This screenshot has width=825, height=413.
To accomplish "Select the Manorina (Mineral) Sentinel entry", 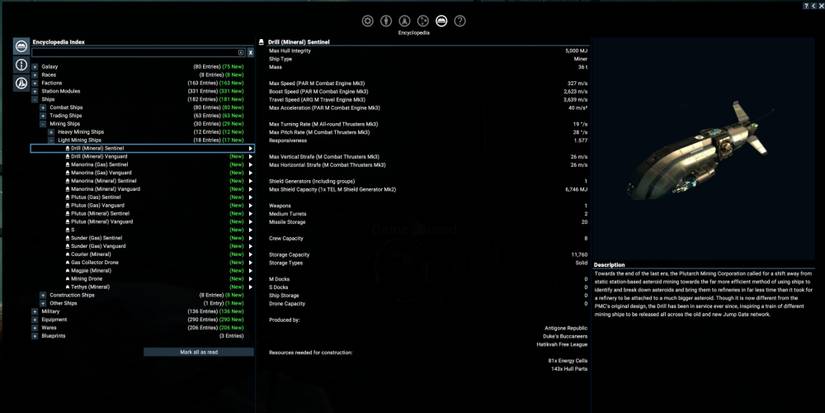I will (x=143, y=181).
